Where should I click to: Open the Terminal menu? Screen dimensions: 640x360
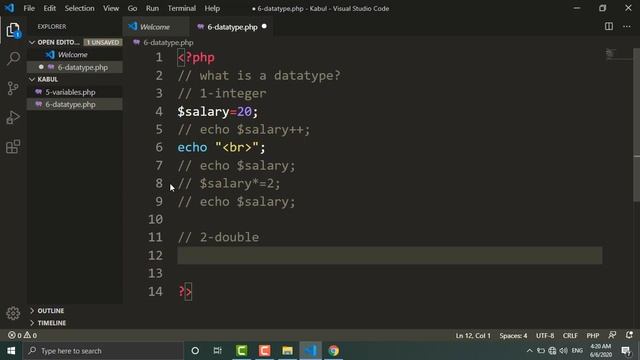pyautogui.click(x=182, y=8)
